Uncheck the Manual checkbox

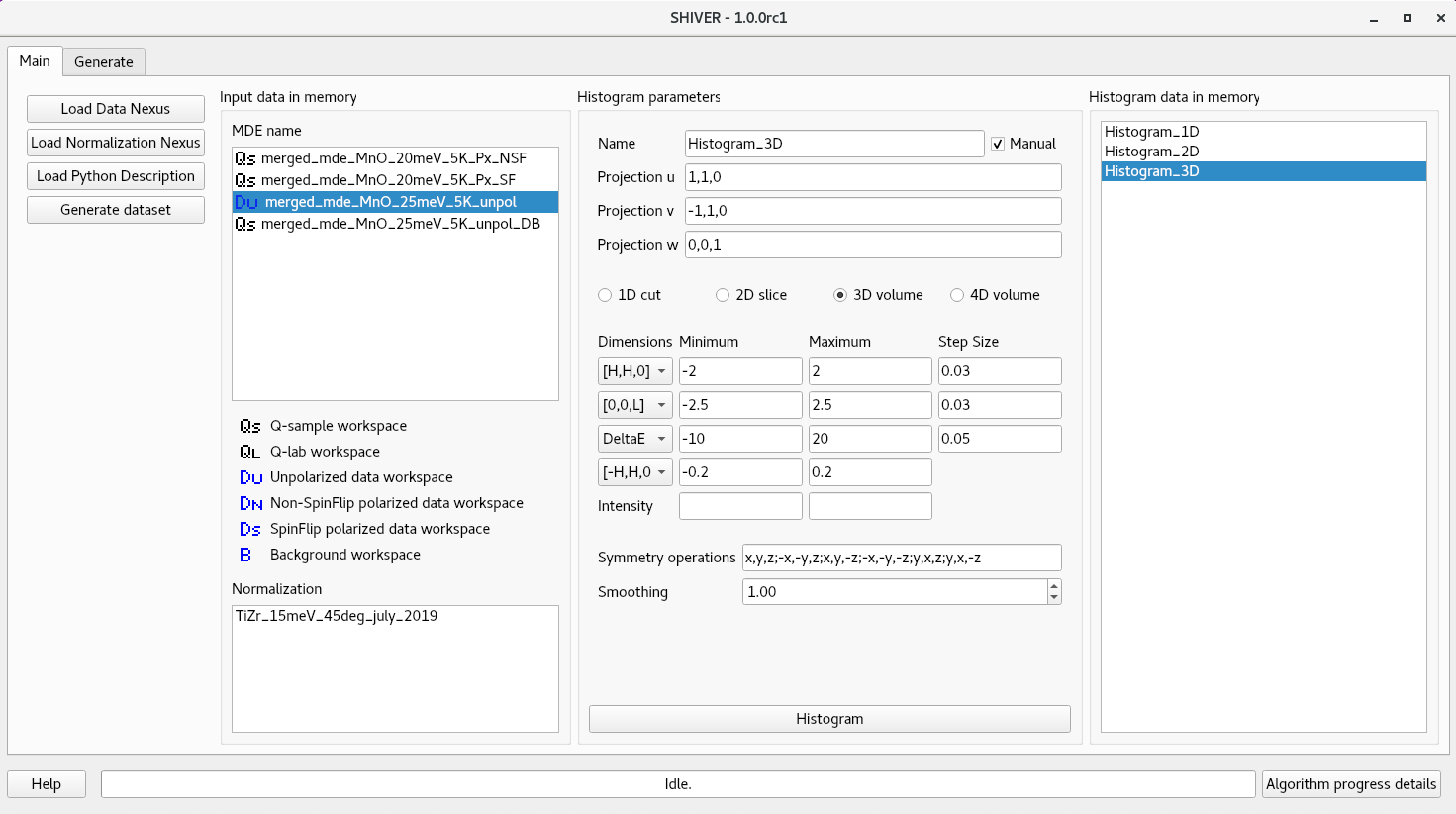[x=998, y=144]
